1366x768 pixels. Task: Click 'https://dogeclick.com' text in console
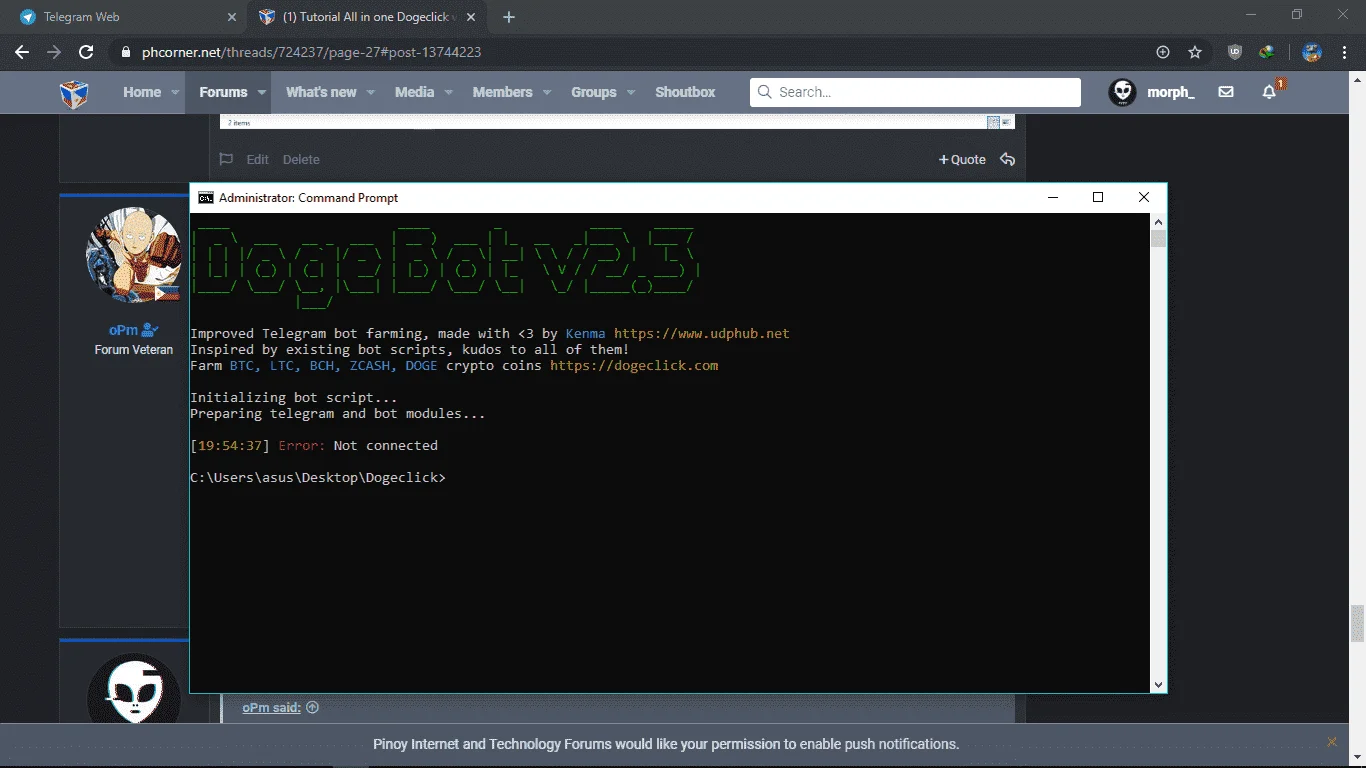634,365
